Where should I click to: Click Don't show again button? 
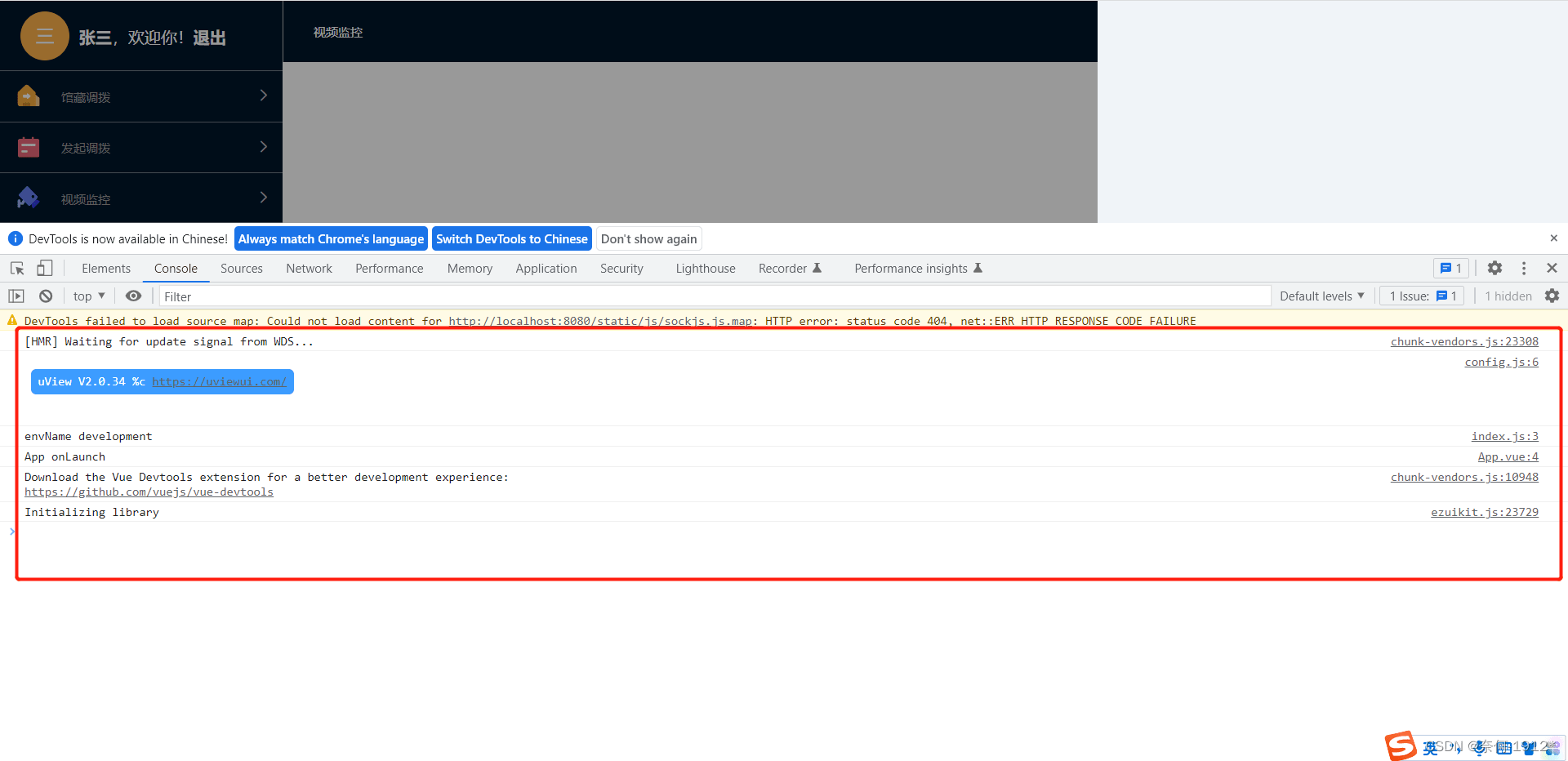point(649,238)
